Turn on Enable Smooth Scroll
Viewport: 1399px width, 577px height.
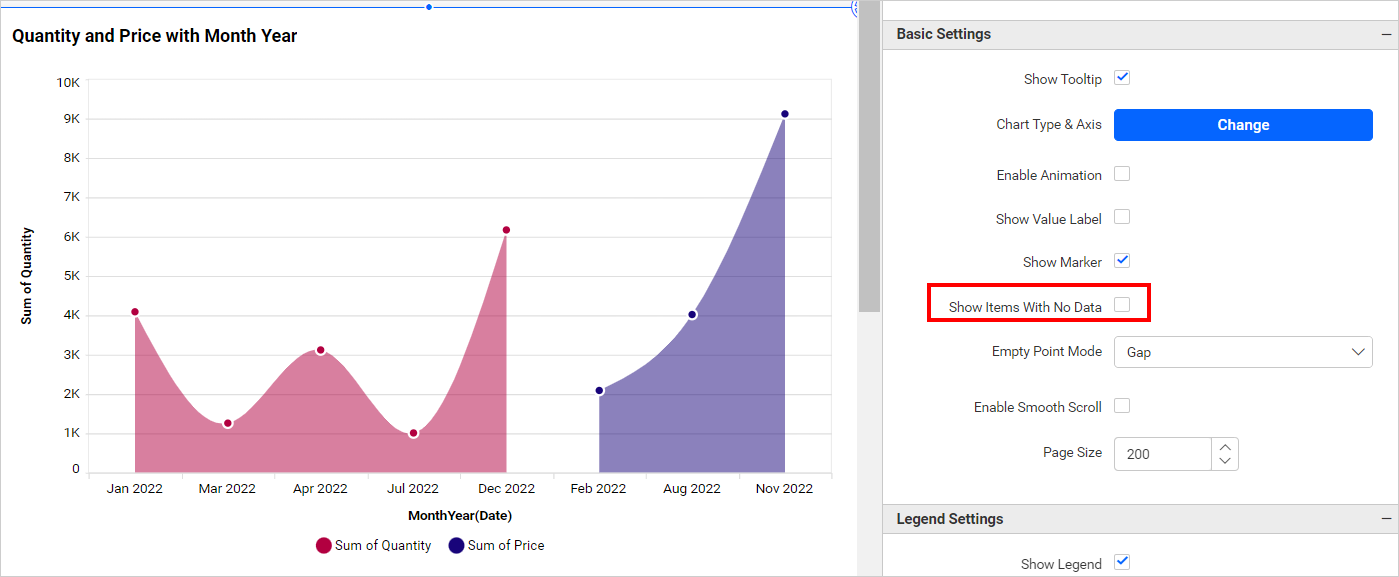pyautogui.click(x=1122, y=406)
